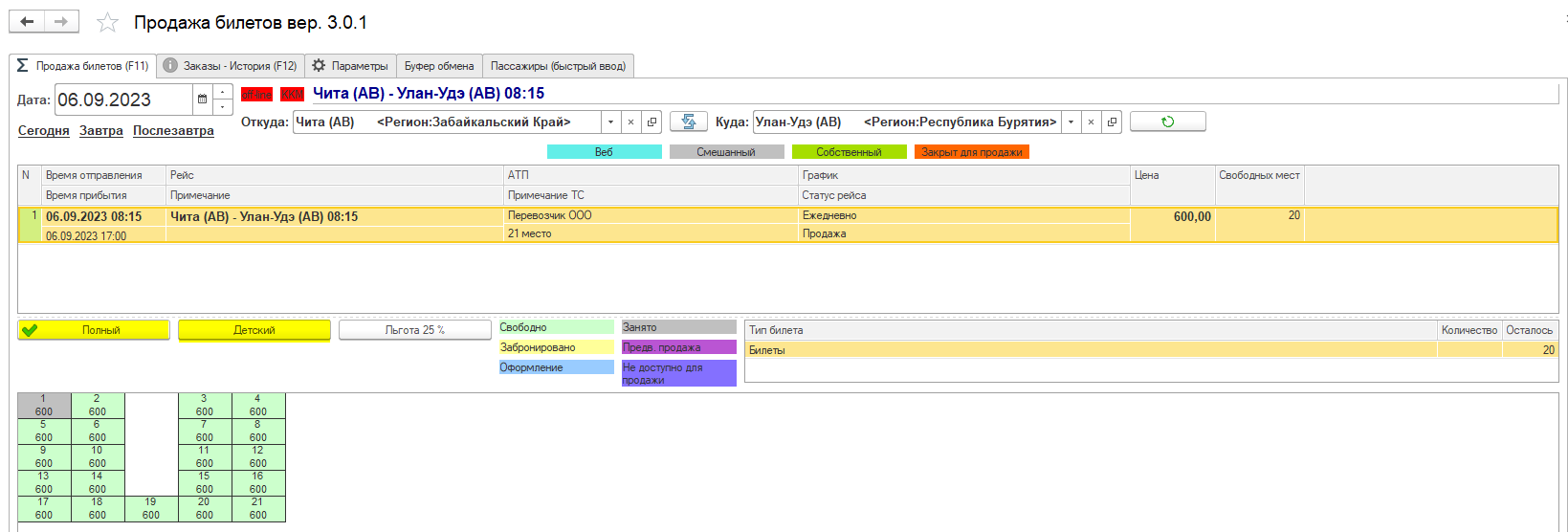Expand the Откуда dropdown list
The width and height of the screenshot is (1568, 532).
[610, 122]
